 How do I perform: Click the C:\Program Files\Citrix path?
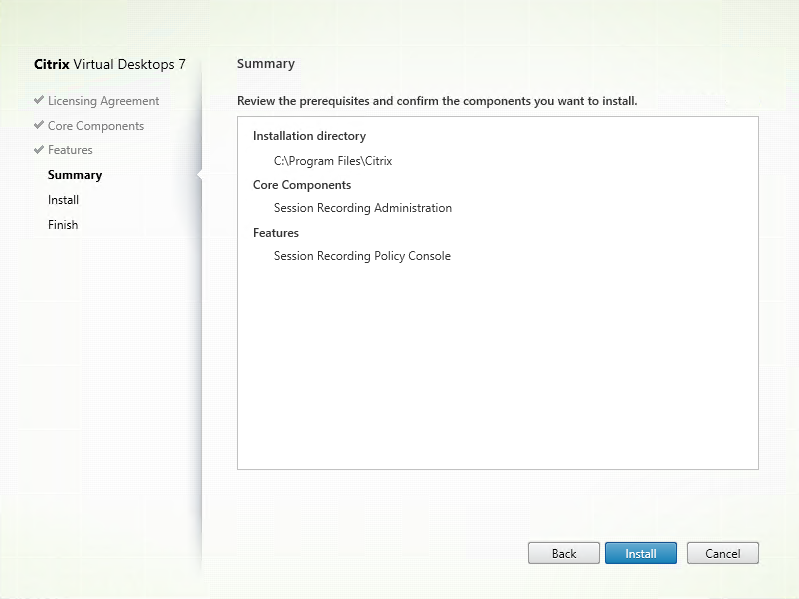[x=326, y=160]
